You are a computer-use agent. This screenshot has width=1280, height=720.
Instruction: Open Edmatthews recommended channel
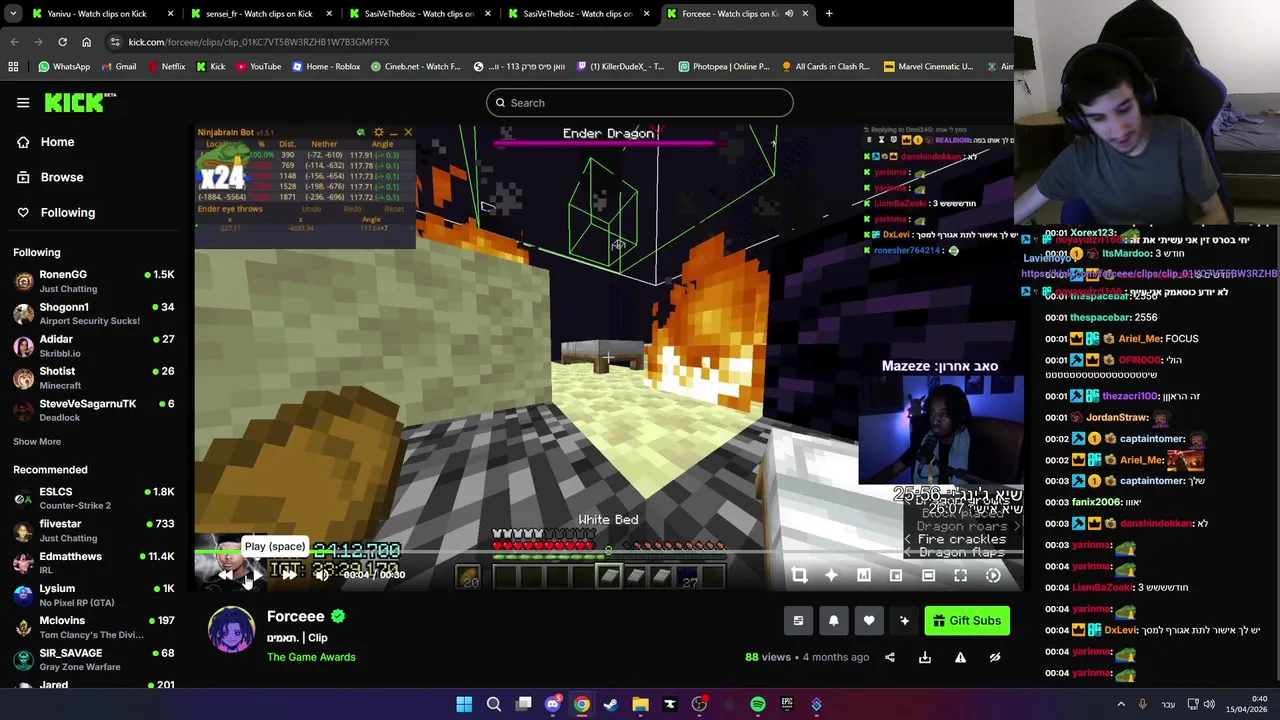click(94, 563)
